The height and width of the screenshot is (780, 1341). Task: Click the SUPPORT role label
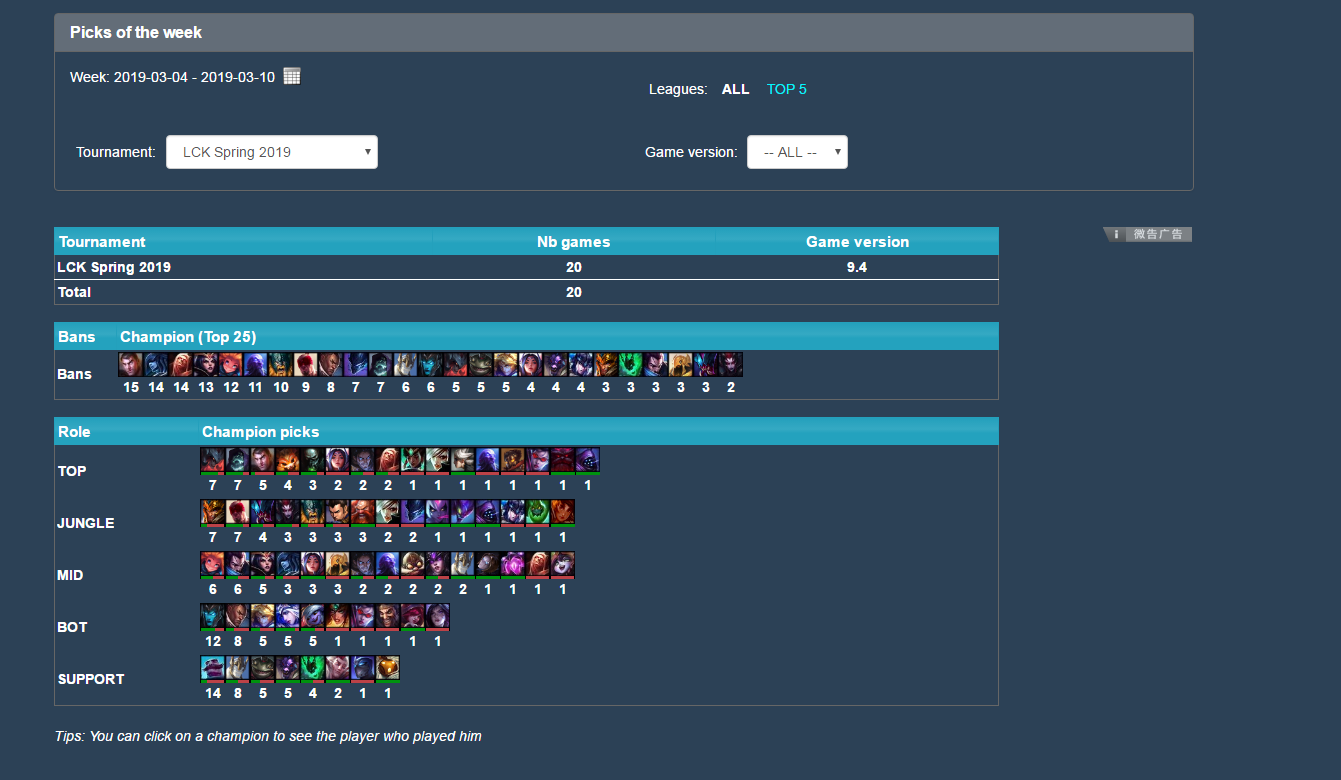point(91,679)
